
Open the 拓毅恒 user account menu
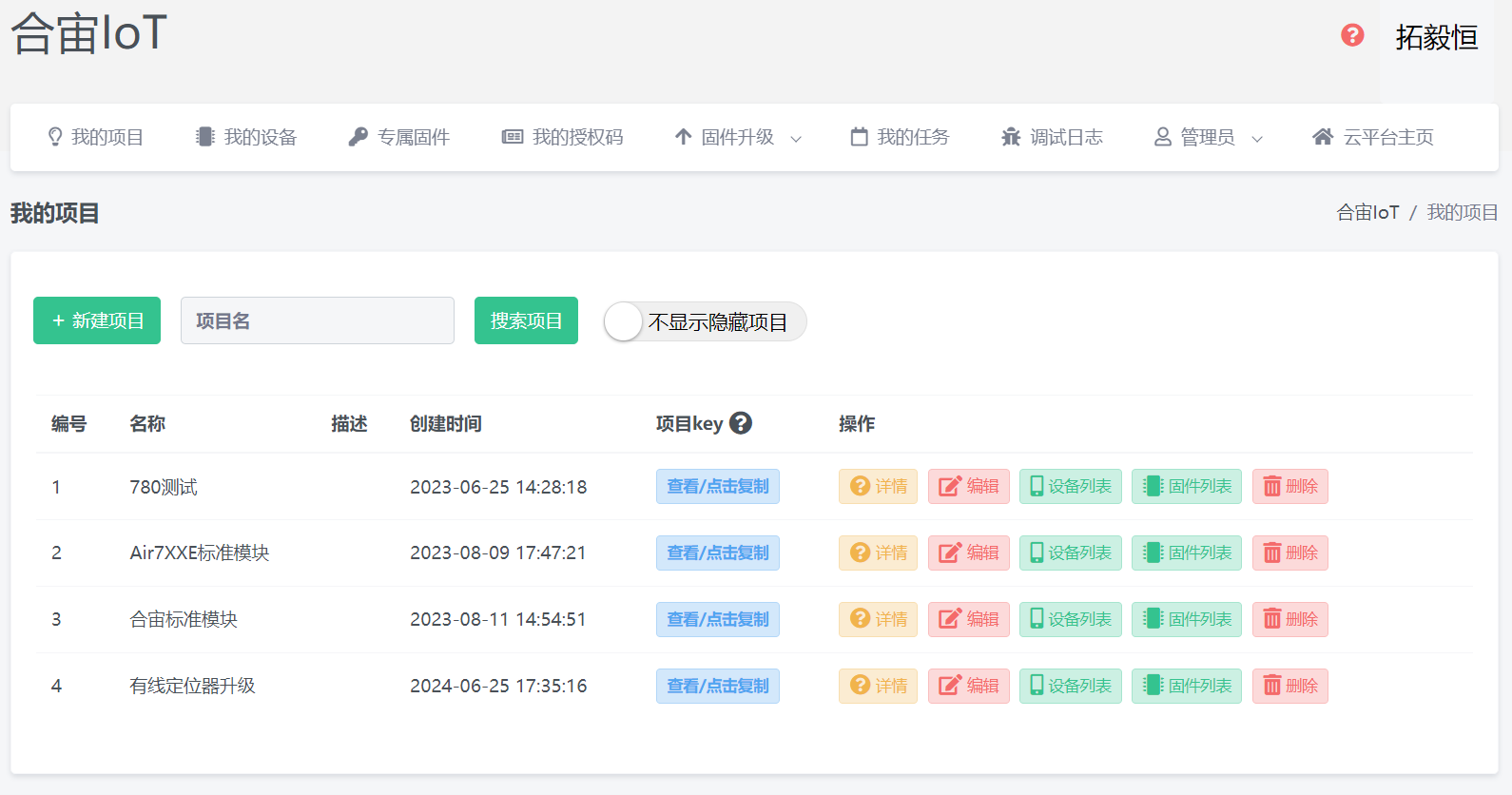(x=1436, y=37)
